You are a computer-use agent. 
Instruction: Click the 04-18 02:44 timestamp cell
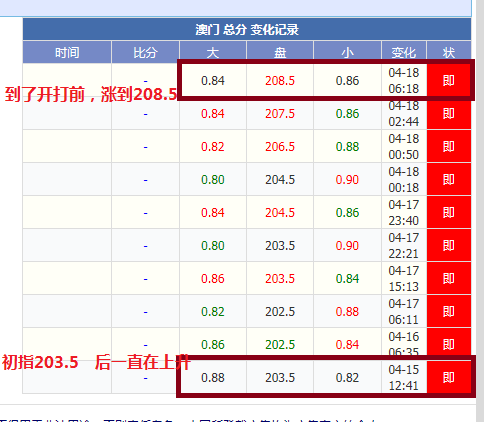404,114
